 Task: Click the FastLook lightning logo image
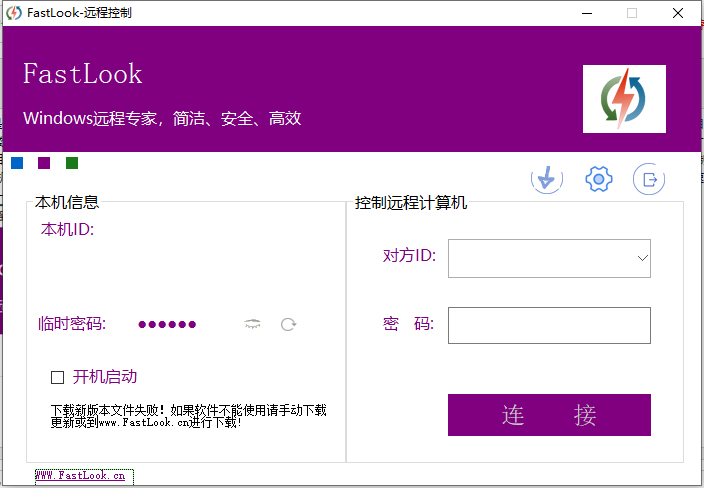[624, 99]
